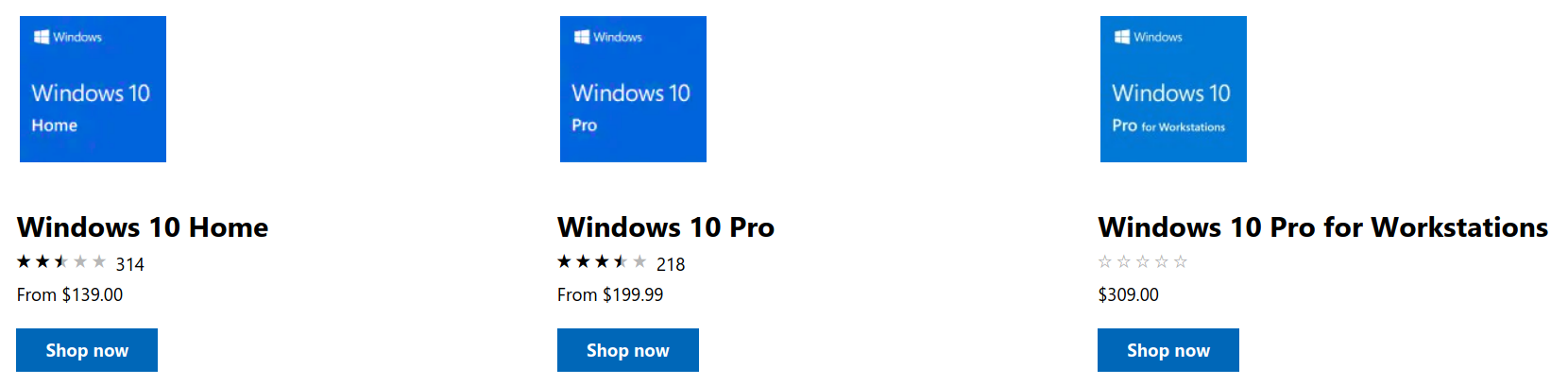Click the From $139.00 price

[x=70, y=294]
